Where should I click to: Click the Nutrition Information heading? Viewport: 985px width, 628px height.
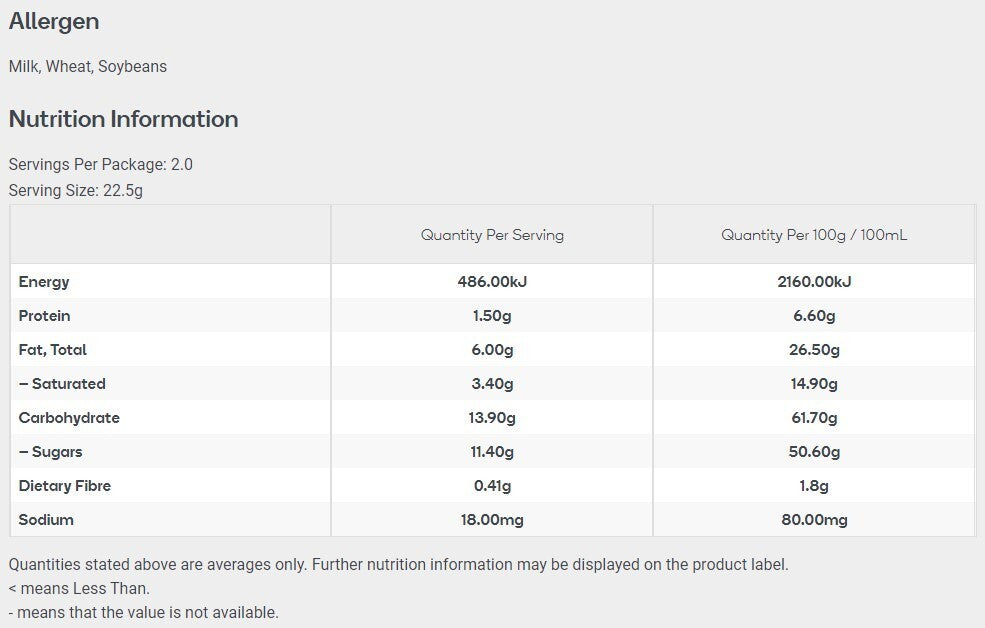[x=124, y=119]
